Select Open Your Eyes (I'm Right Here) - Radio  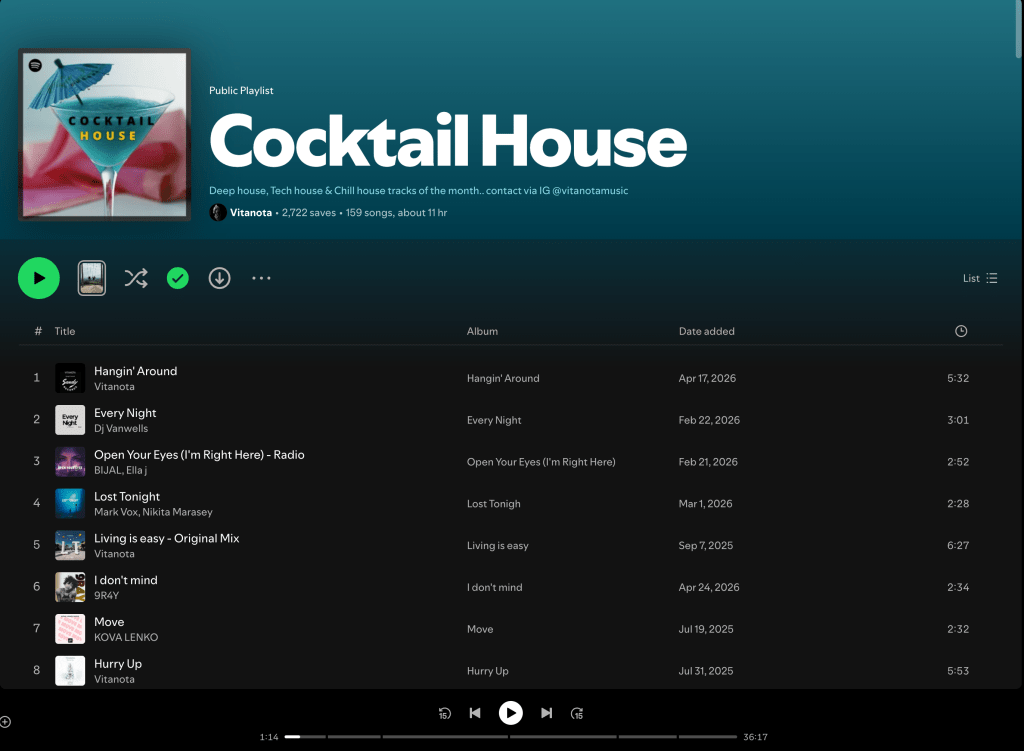click(x=199, y=455)
